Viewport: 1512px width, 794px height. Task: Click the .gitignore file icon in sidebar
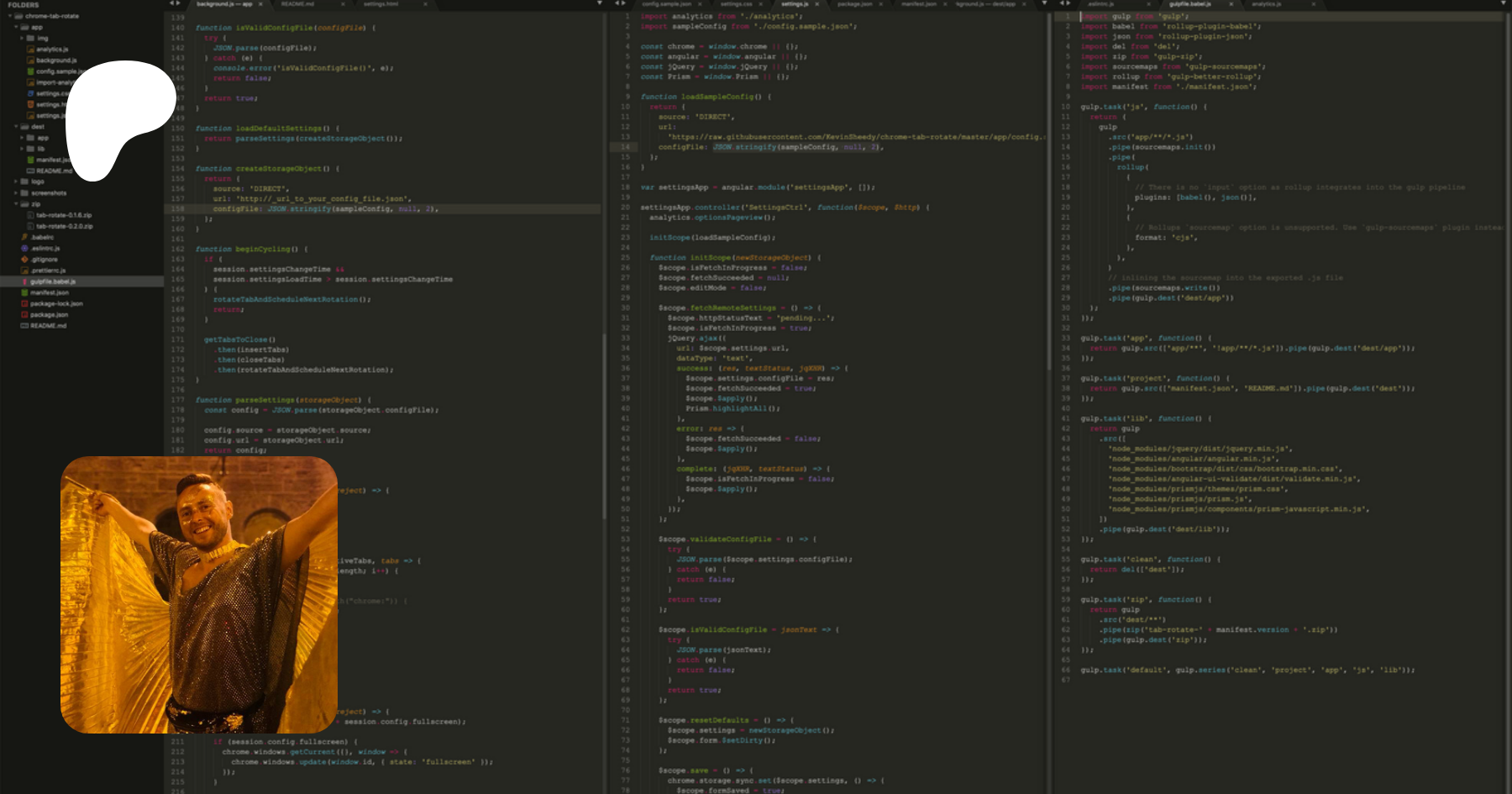click(25, 260)
